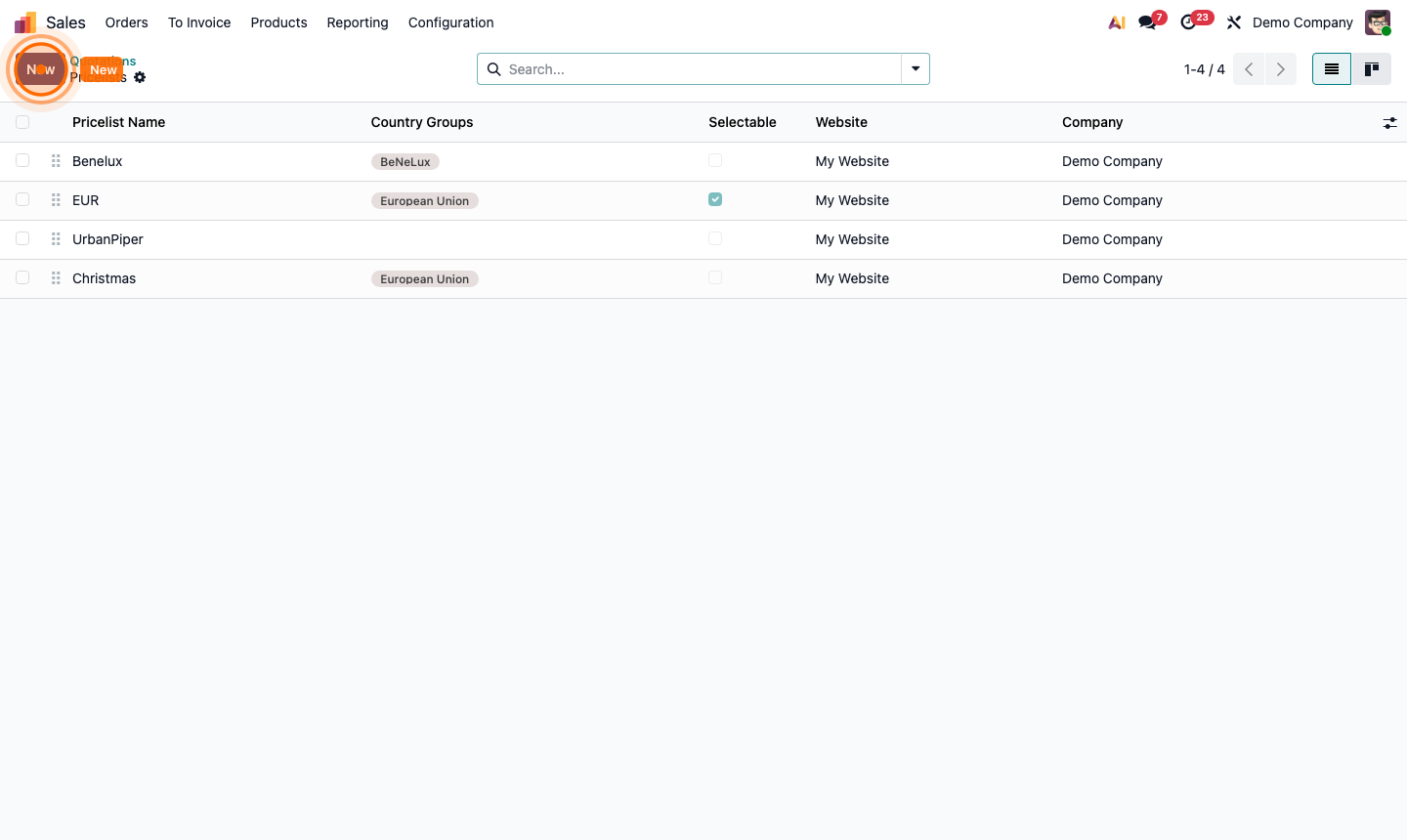Disable Selectable for the EUR pricelist
This screenshot has width=1407, height=840.
715,199
